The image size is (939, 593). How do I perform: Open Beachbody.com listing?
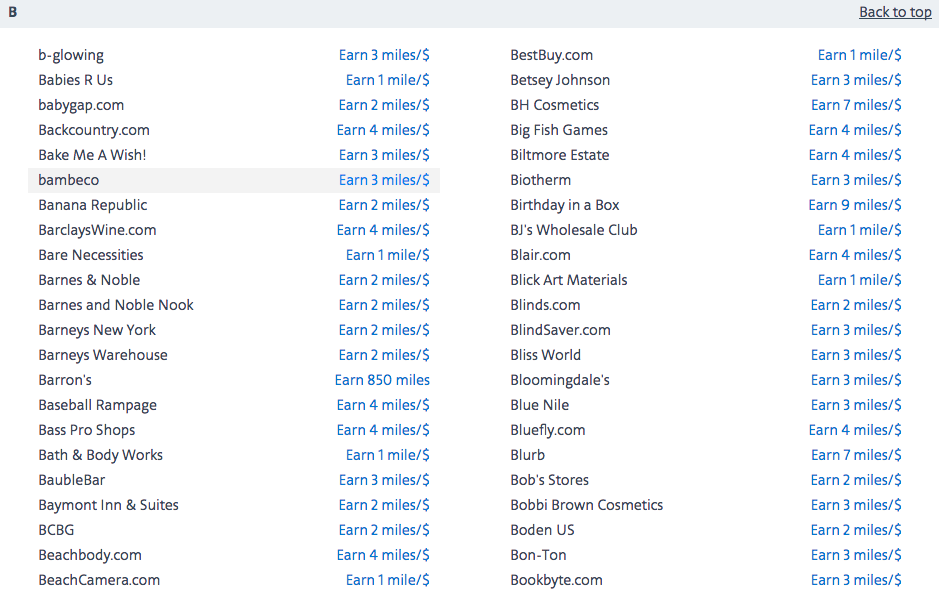pos(90,555)
